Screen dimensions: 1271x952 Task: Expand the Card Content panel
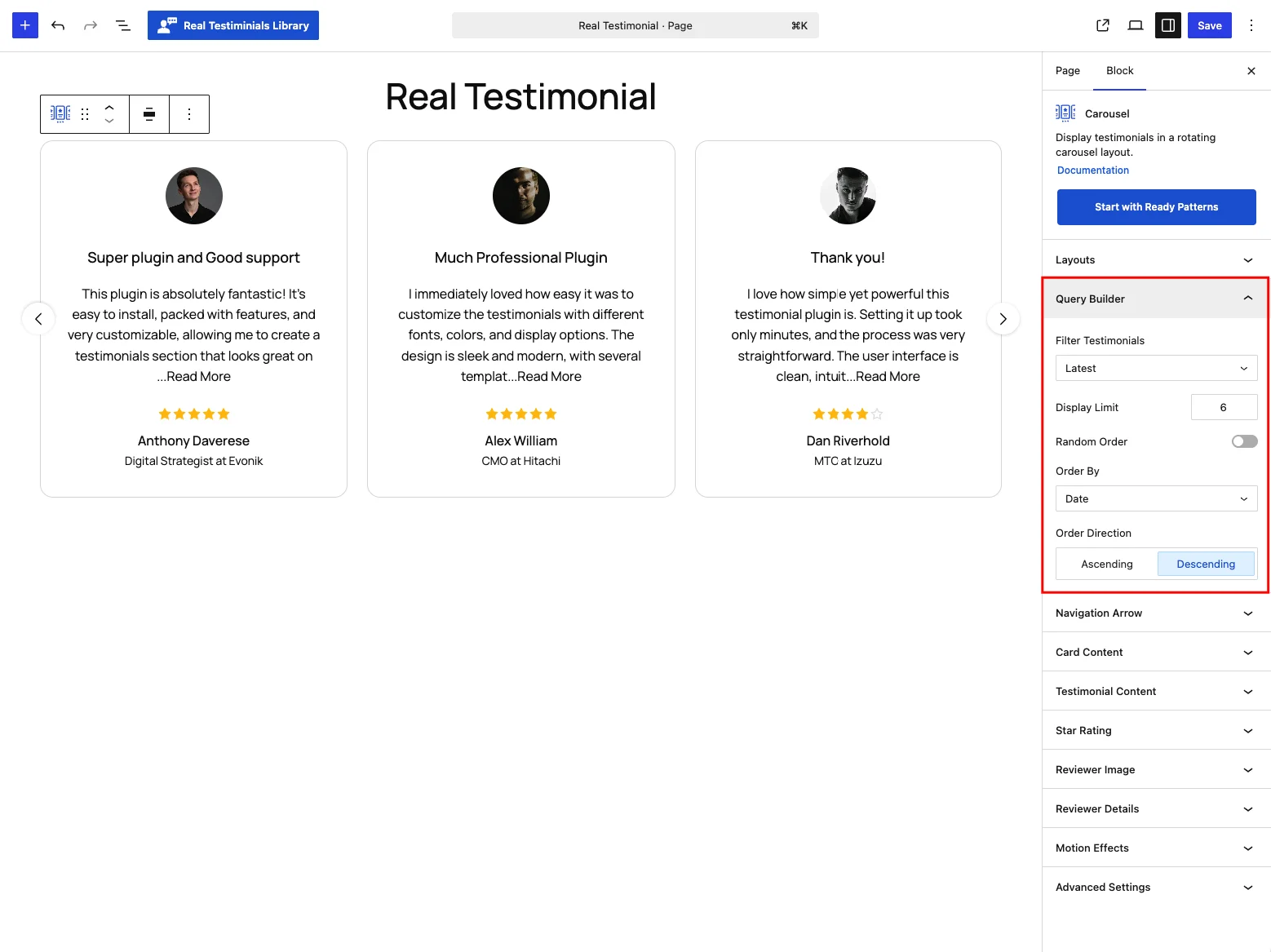click(1157, 652)
